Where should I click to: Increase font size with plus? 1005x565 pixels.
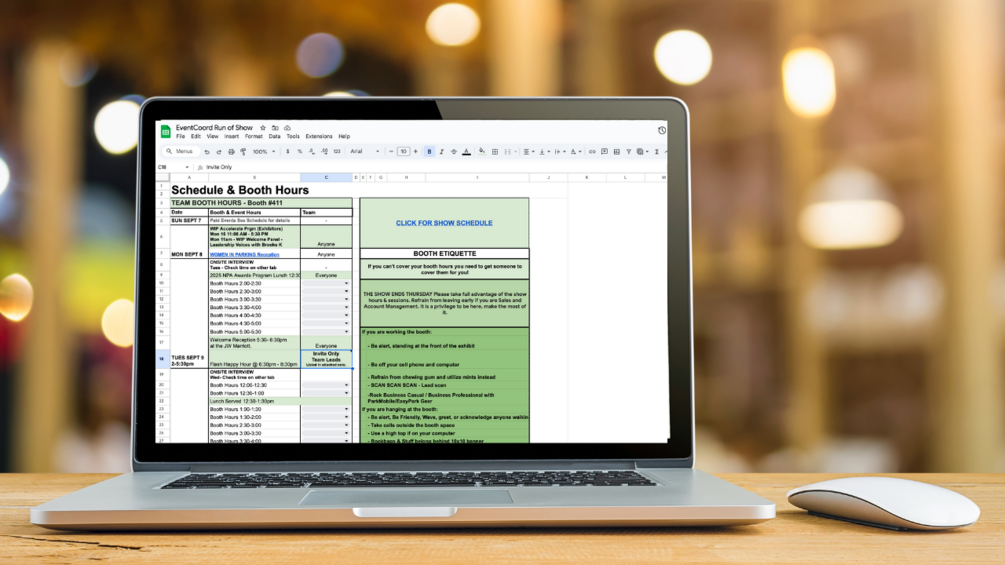pos(415,151)
